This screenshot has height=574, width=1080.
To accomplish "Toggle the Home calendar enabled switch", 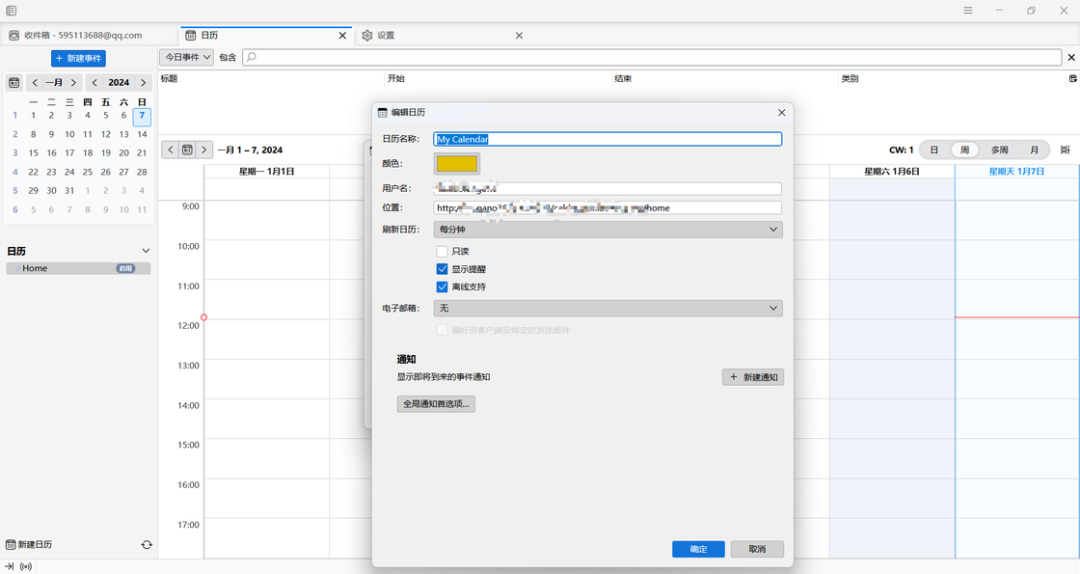I will coord(125,269).
